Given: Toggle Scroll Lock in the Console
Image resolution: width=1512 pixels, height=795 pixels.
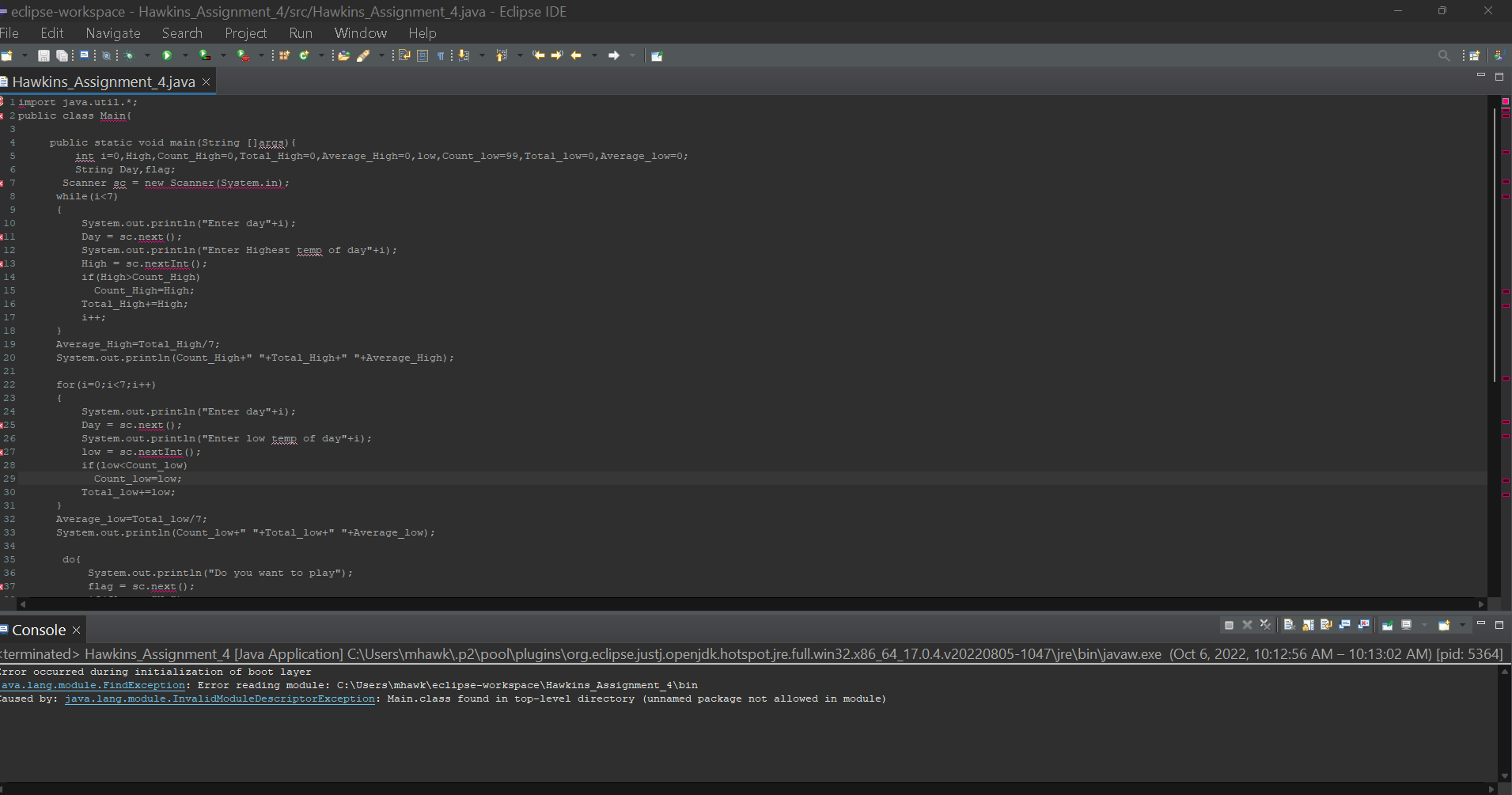Looking at the screenshot, I should tap(1308, 625).
